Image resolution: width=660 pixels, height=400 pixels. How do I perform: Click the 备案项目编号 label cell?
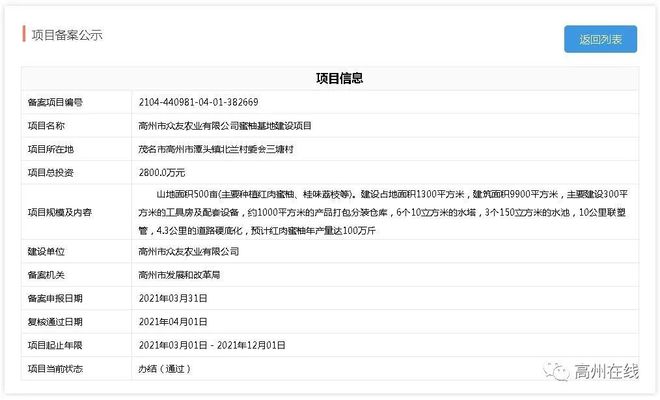(x=77, y=102)
